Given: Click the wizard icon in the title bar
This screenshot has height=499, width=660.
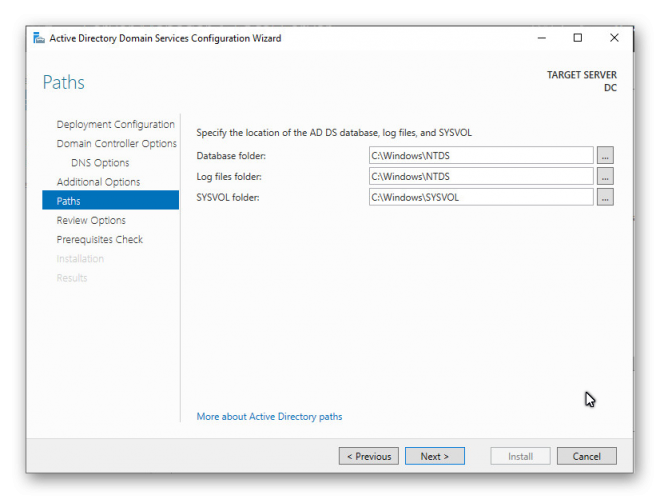Looking at the screenshot, I should (x=39, y=38).
